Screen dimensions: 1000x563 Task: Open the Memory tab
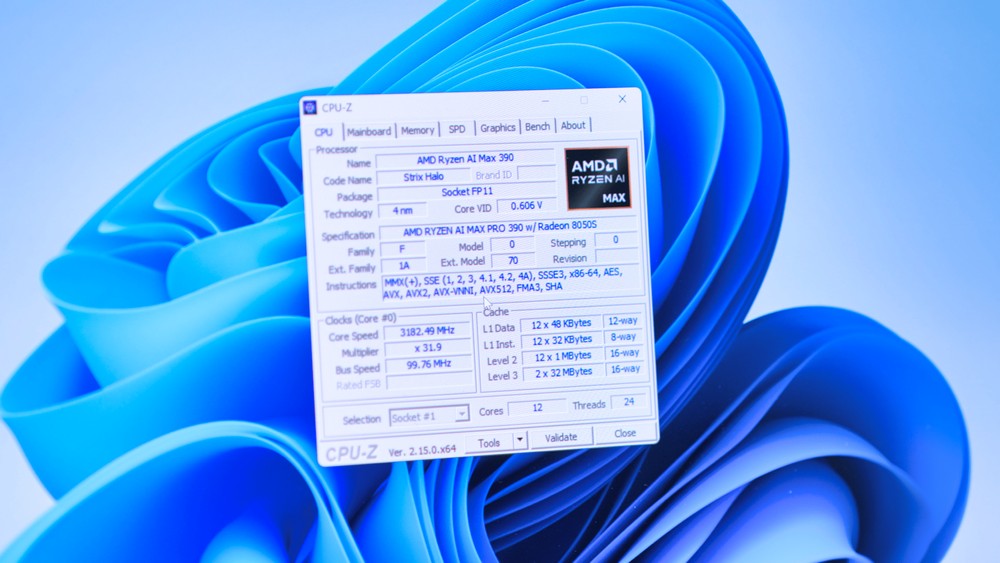[x=418, y=130]
